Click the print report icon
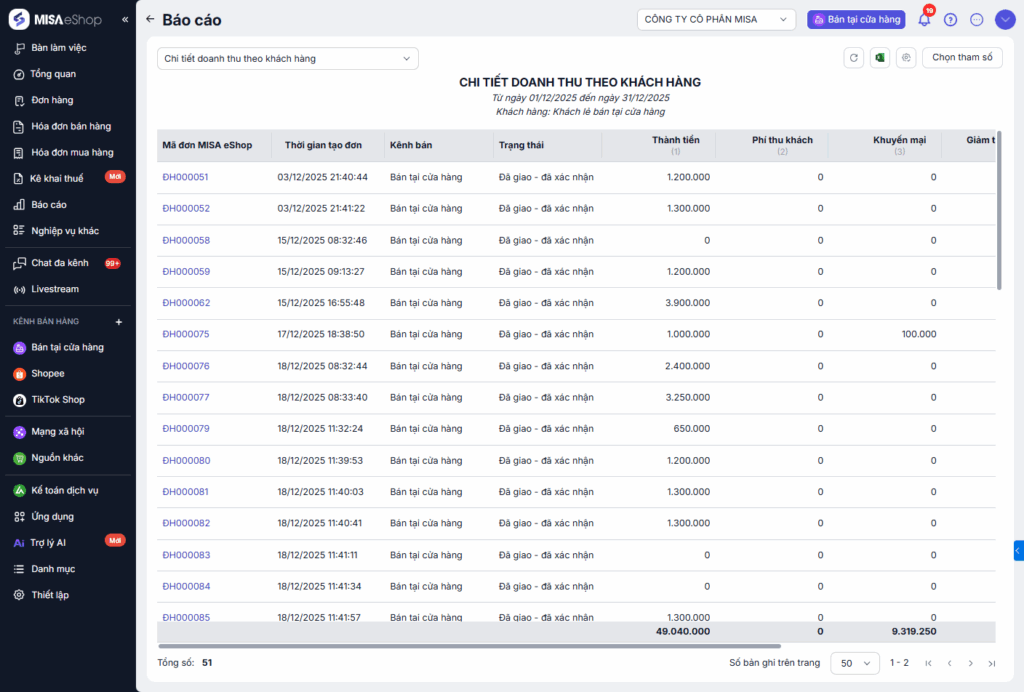 (906, 58)
